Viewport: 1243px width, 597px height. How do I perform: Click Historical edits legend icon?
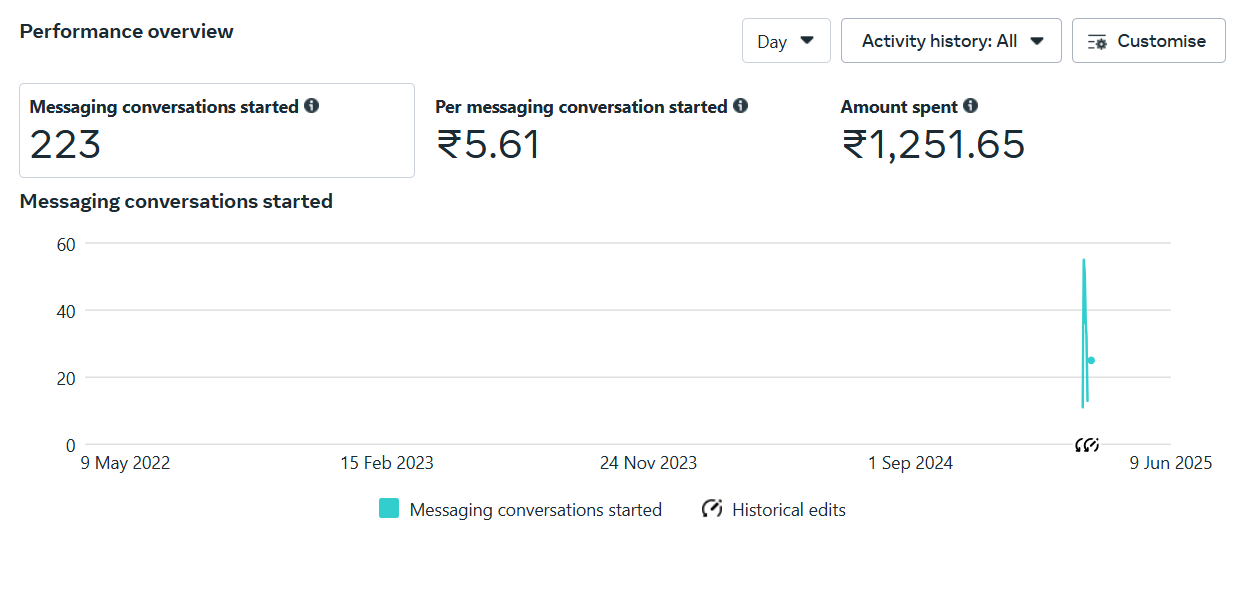click(x=712, y=509)
